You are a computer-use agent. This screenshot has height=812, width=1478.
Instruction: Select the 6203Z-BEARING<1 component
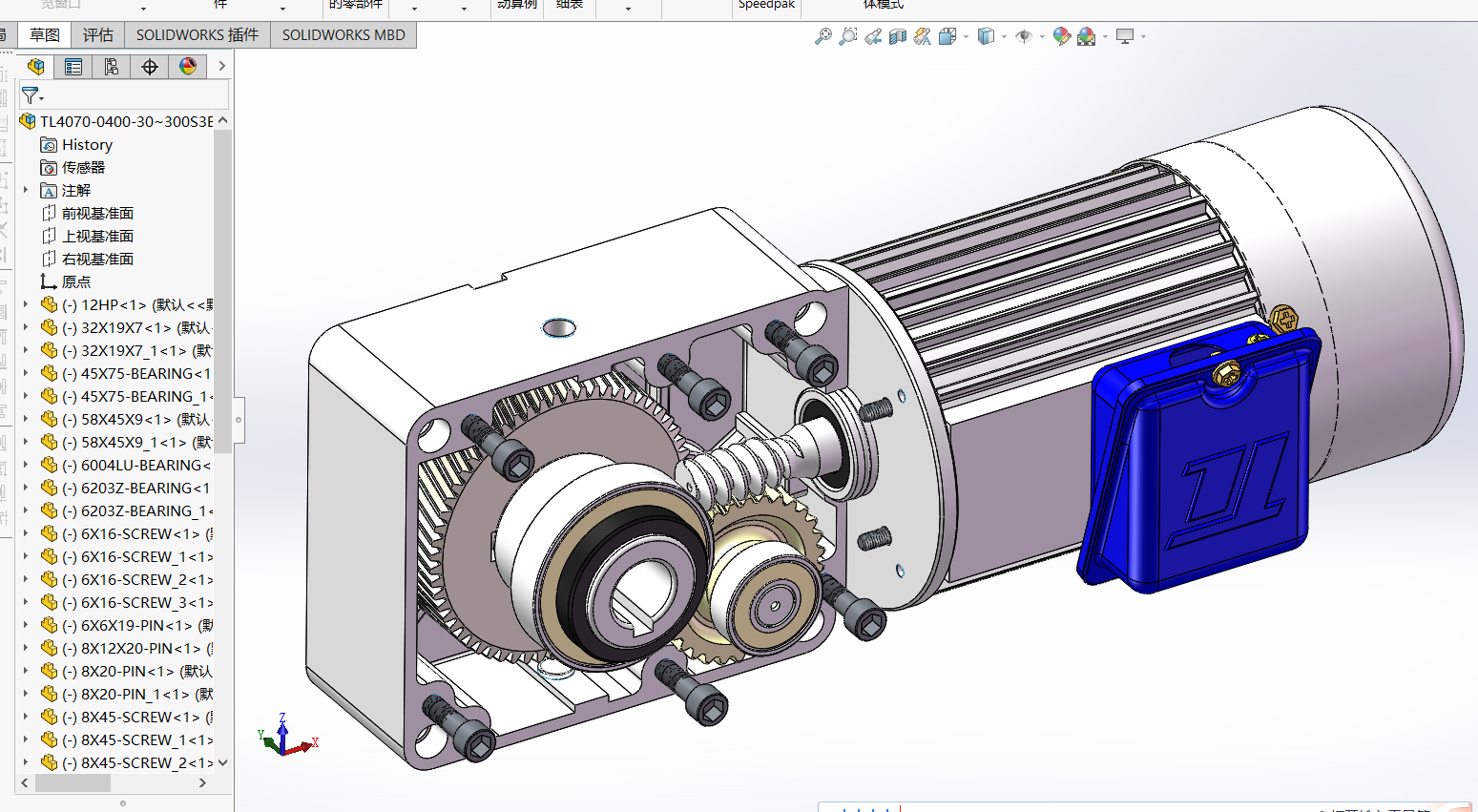coord(127,488)
